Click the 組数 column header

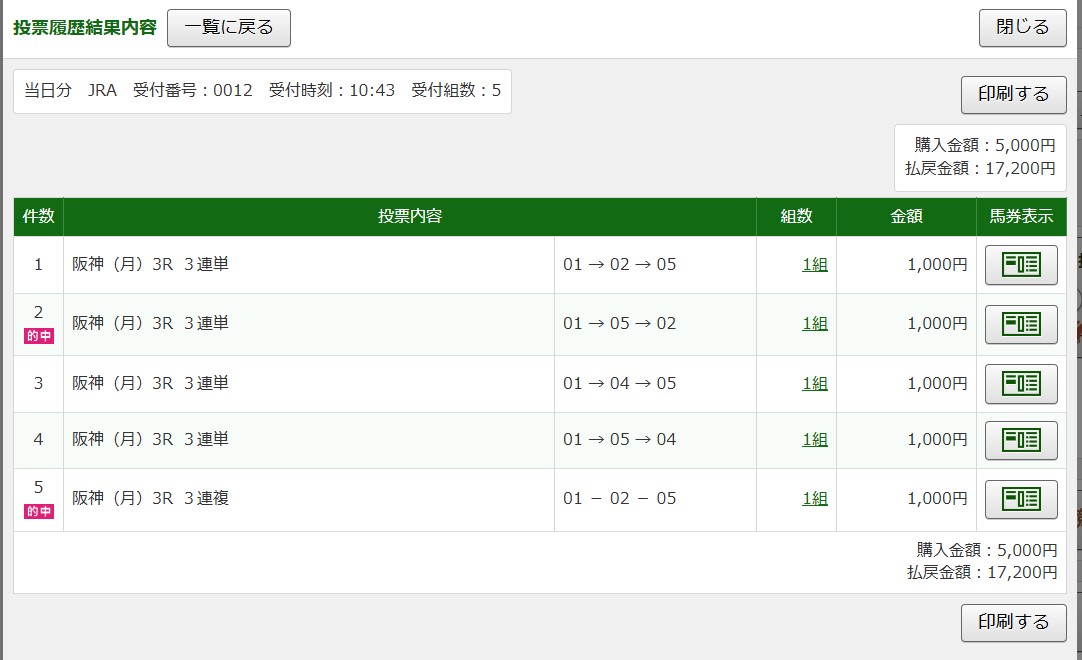click(796, 217)
